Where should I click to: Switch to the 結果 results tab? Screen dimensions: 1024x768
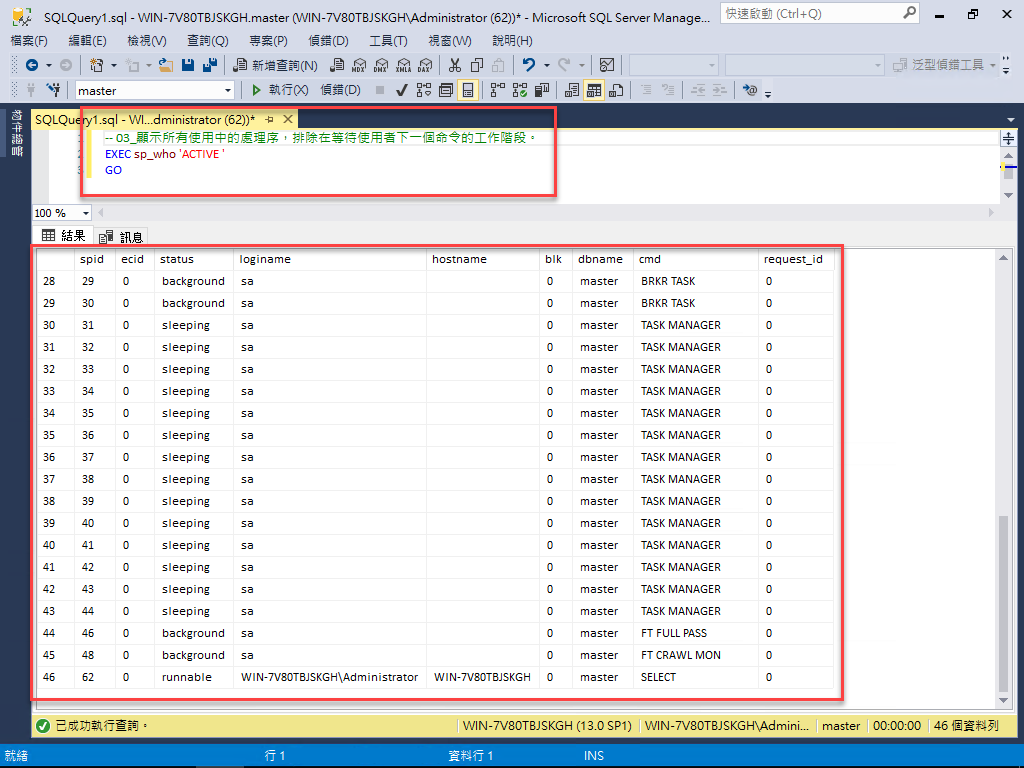click(63, 235)
